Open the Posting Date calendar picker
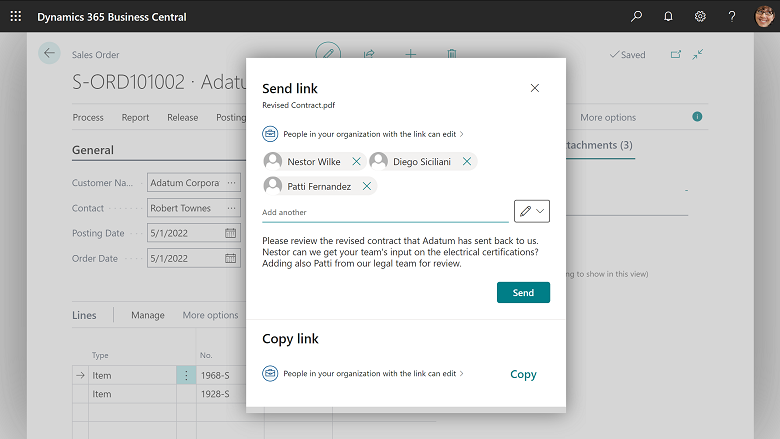This screenshot has width=780, height=439. coord(230,233)
